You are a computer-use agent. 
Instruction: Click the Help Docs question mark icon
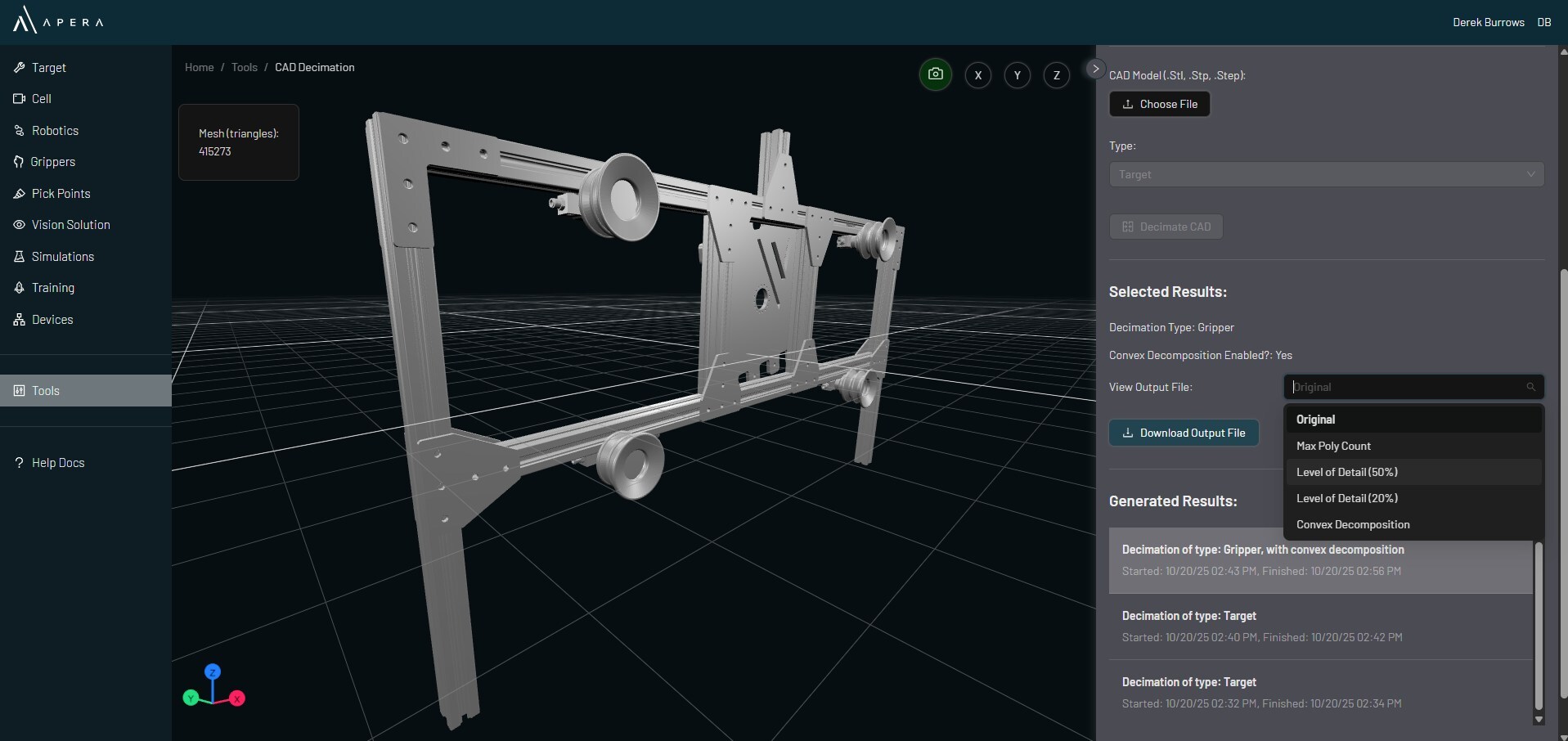coord(20,463)
